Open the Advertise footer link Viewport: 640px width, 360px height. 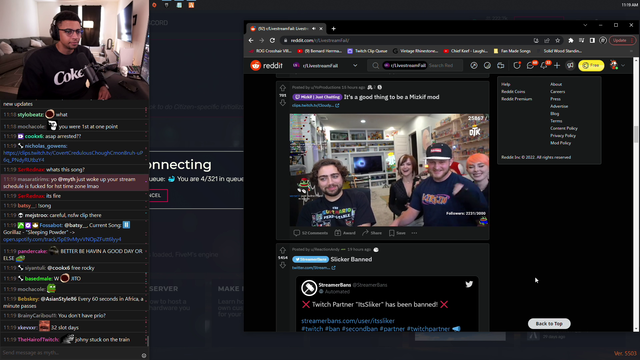tap(559, 107)
